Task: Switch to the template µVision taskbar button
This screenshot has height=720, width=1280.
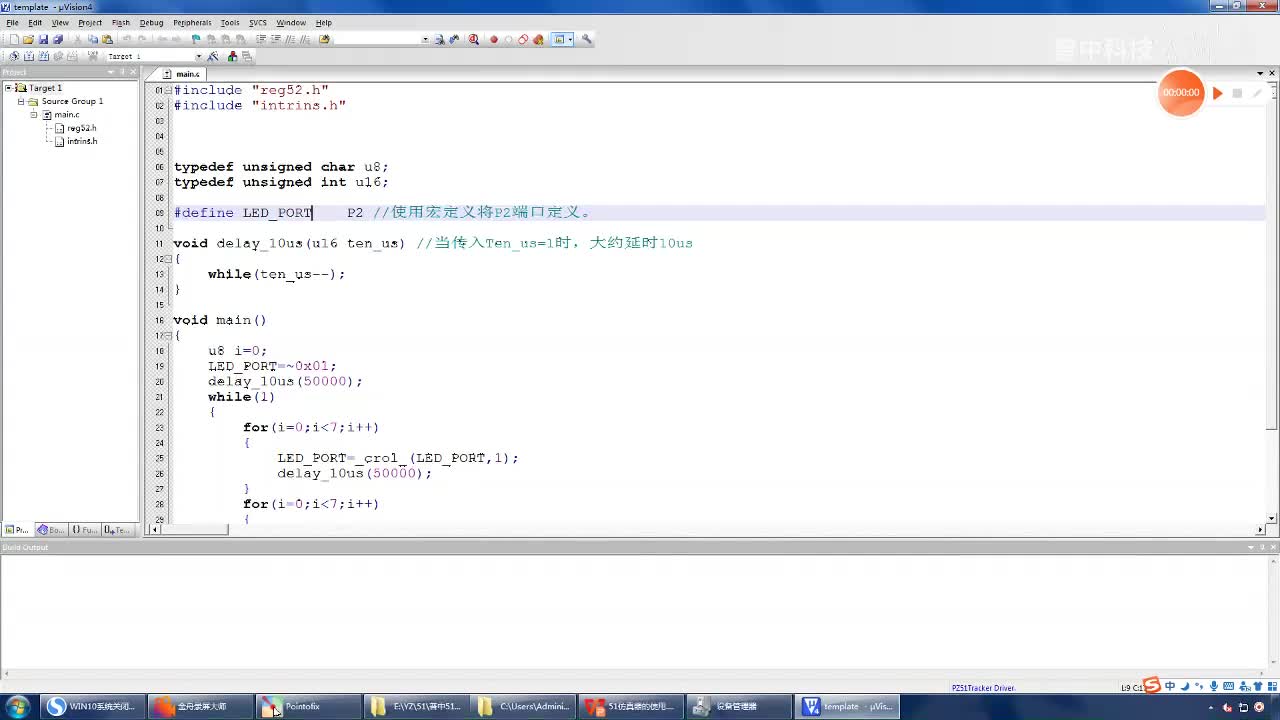Action: click(x=849, y=706)
